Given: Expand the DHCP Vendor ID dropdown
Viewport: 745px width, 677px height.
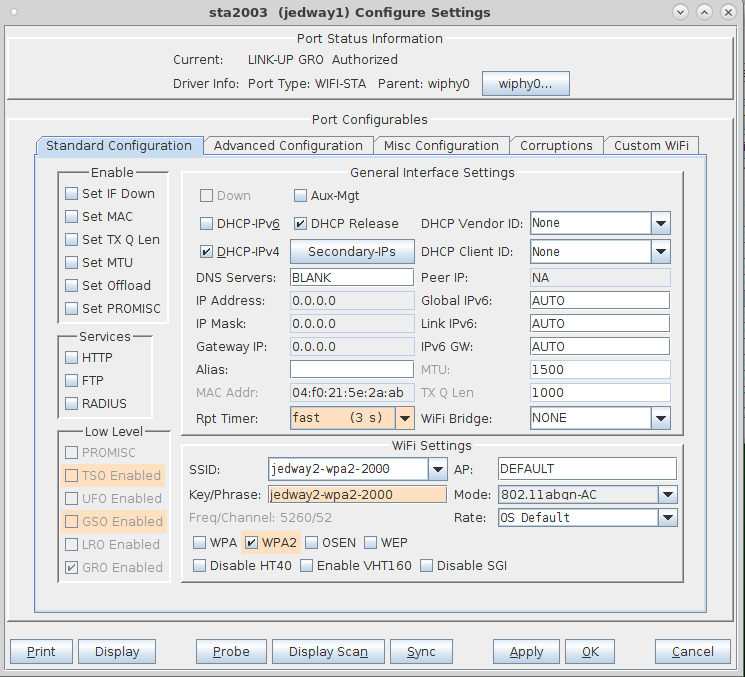Looking at the screenshot, I should pos(660,223).
